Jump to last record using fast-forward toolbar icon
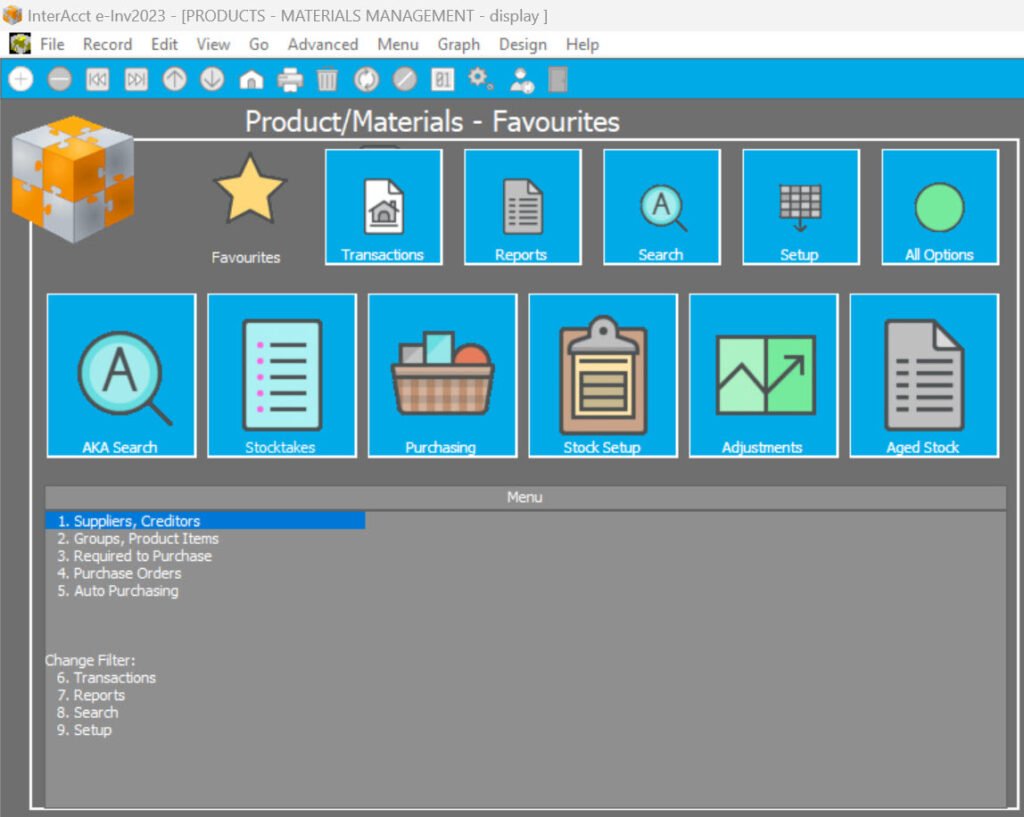The height and width of the screenshot is (817, 1024). 136,80
